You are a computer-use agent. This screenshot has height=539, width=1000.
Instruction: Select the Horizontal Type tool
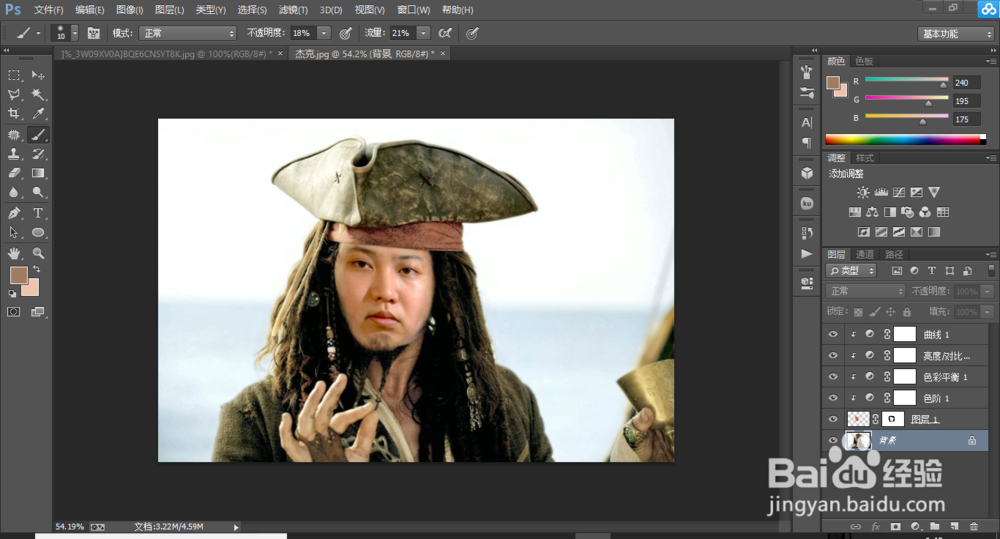[x=38, y=213]
